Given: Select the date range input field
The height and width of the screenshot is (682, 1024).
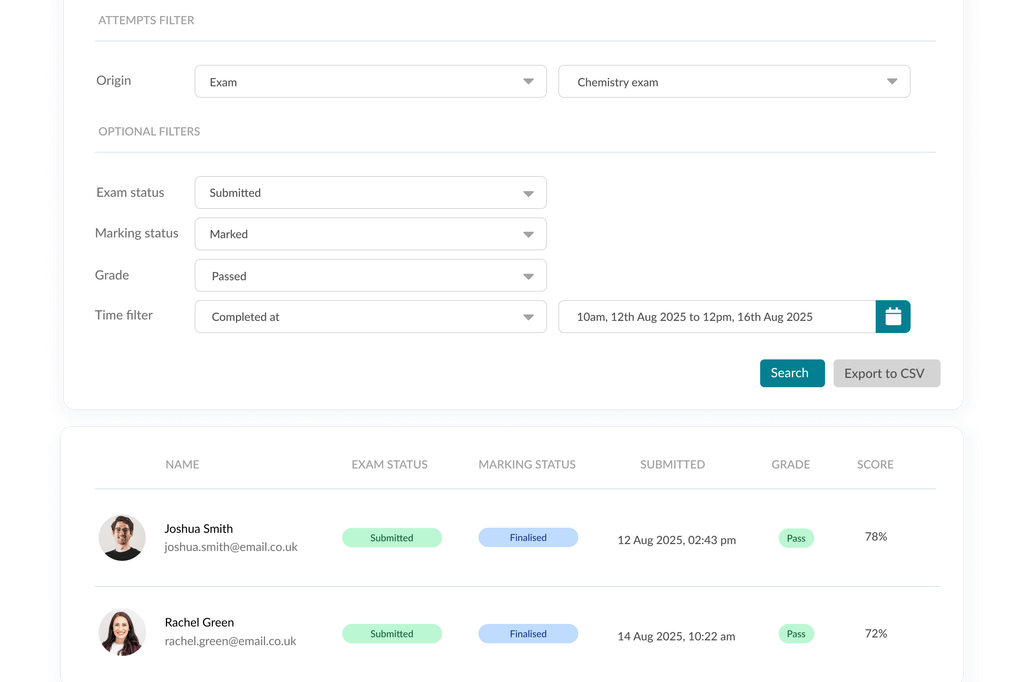Looking at the screenshot, I should coord(715,316).
